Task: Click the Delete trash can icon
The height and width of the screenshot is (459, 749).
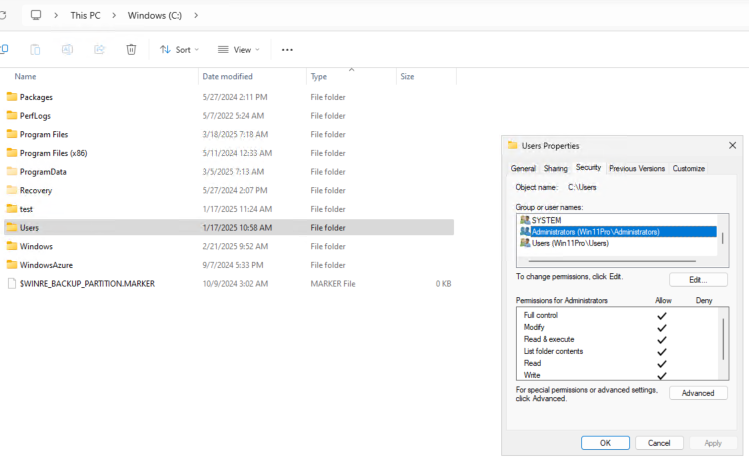Action: (131, 49)
